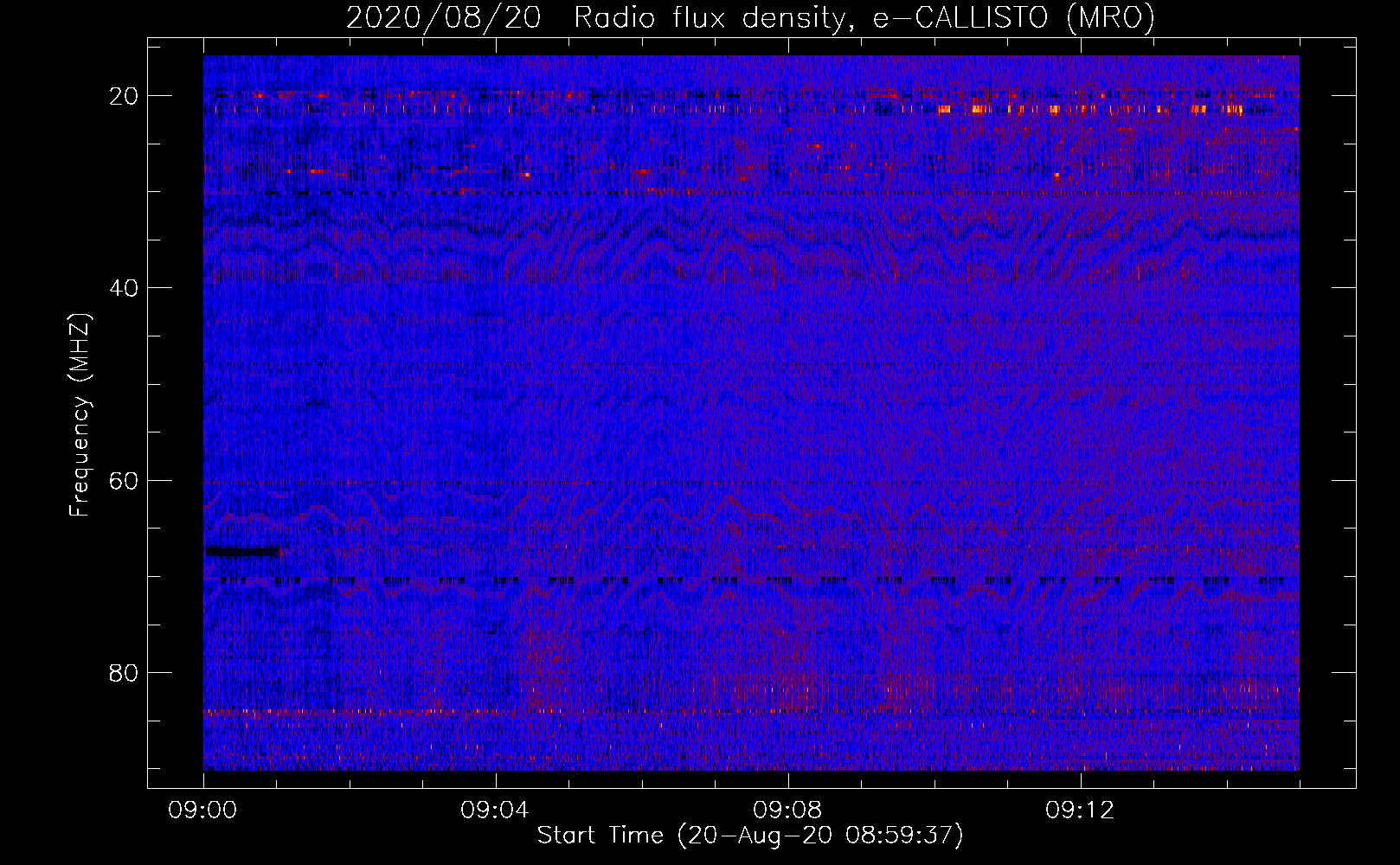Click the plot title '2020/08/20 Radio flux density'
Image resolution: width=1400 pixels, height=865 pixels.
pos(750,17)
